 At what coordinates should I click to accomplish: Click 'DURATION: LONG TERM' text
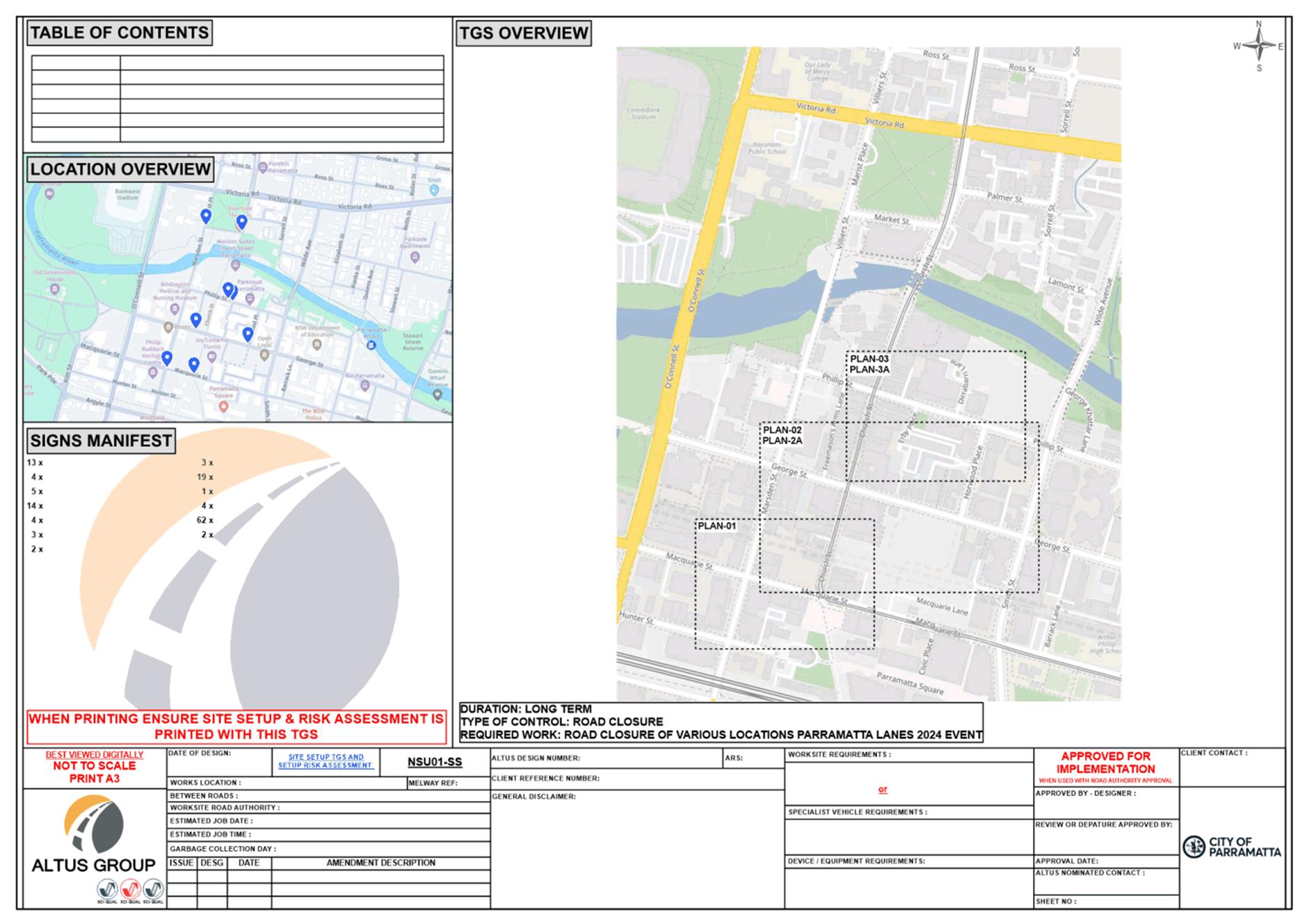pyautogui.click(x=526, y=709)
